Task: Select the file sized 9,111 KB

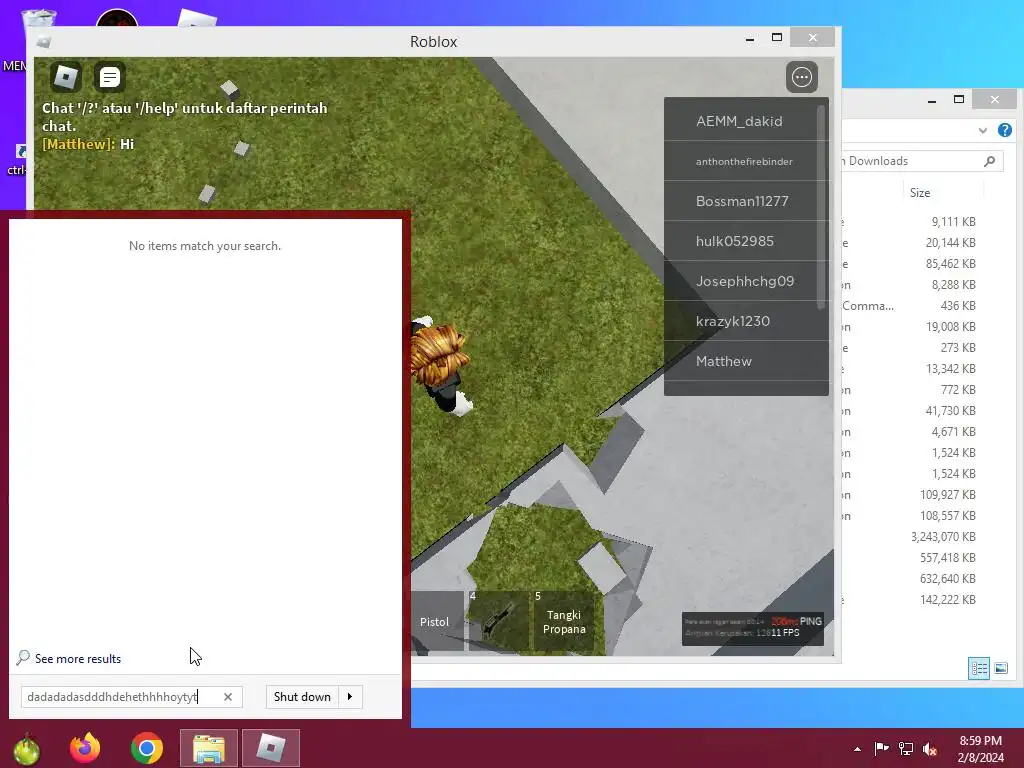Action: (953, 222)
